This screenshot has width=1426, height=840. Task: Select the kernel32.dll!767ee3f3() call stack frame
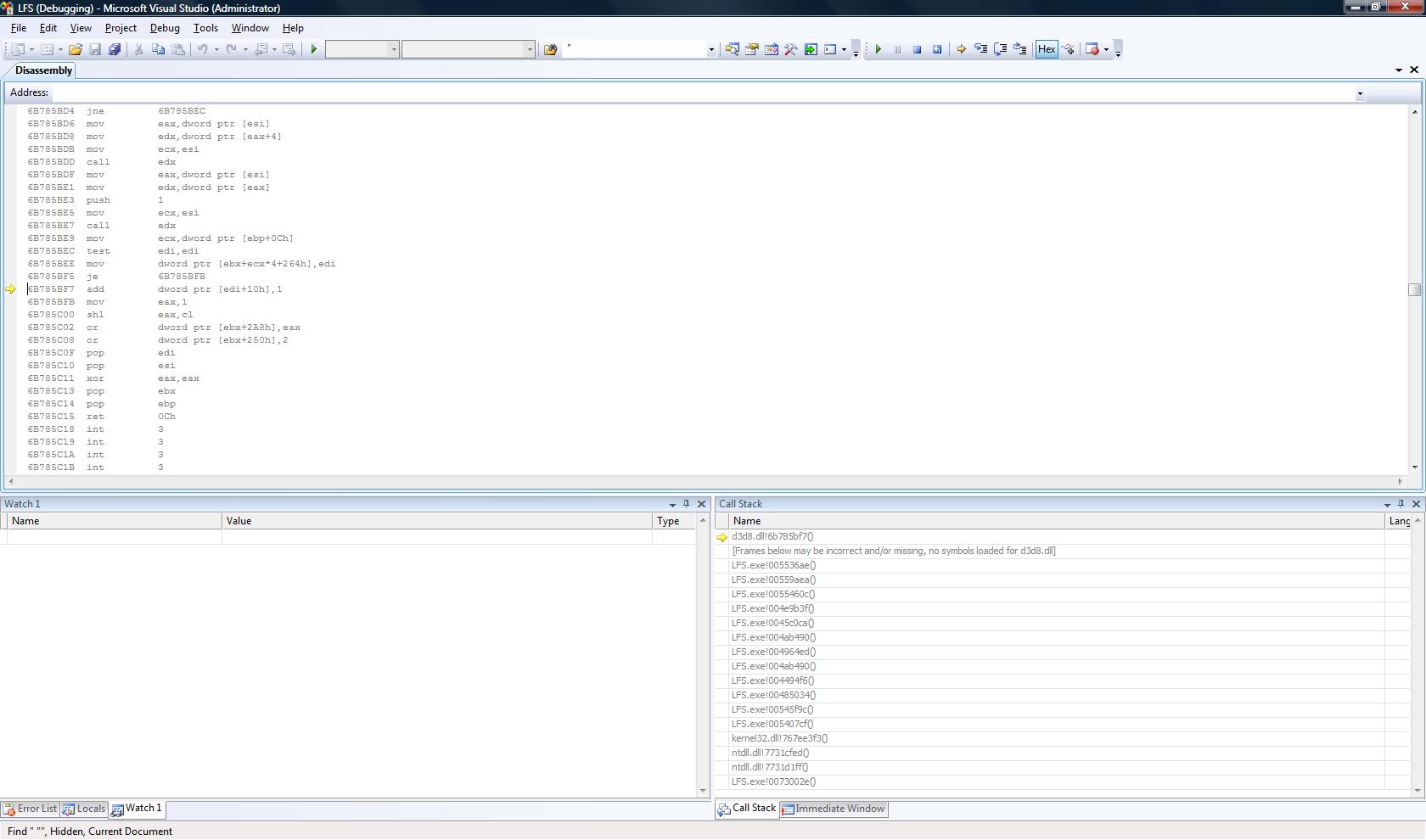(779, 738)
